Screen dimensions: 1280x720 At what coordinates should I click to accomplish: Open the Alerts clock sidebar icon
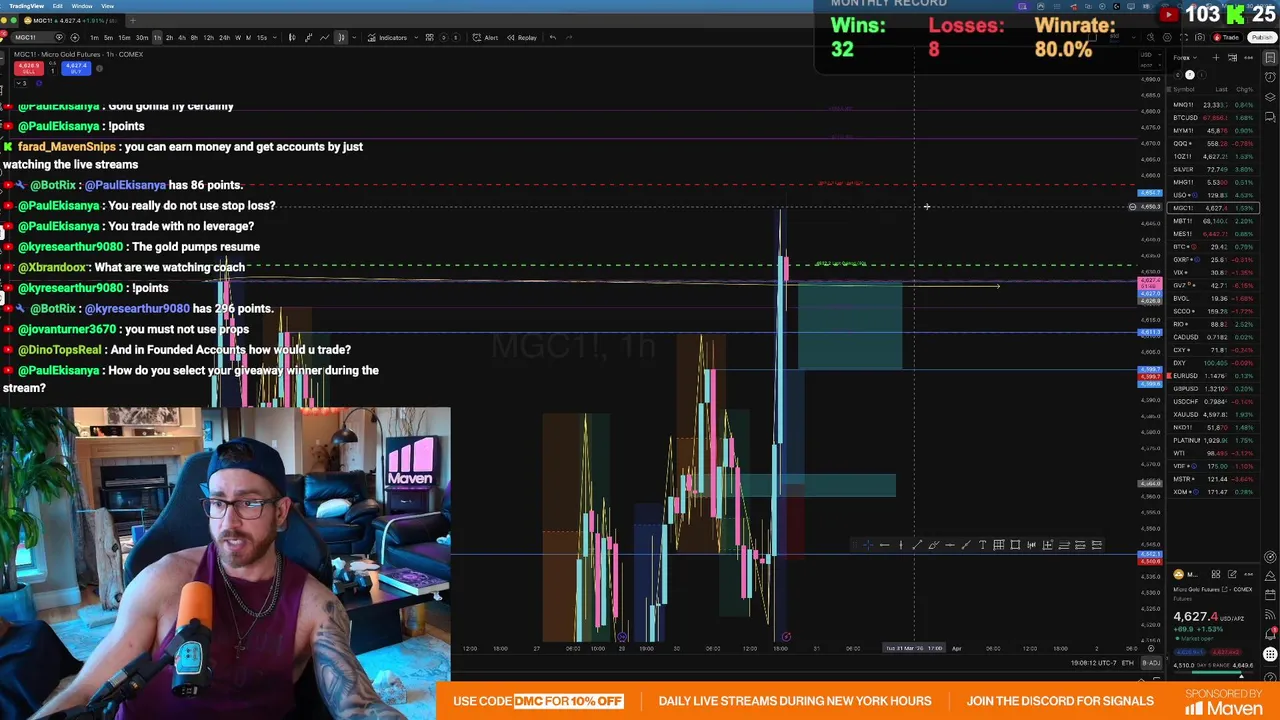pyautogui.click(x=1270, y=77)
